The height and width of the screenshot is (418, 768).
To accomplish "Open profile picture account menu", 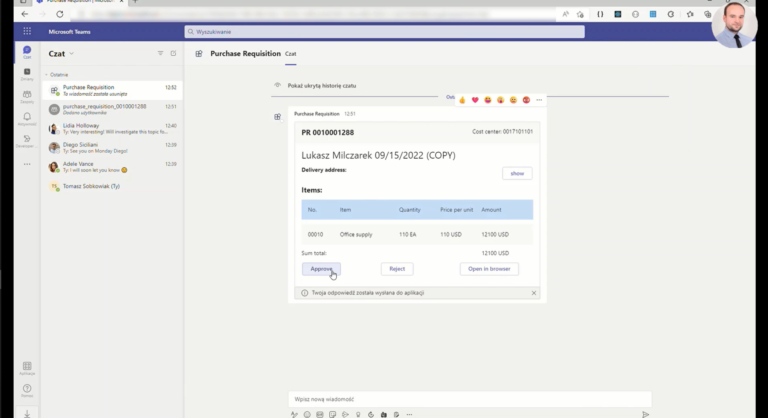I will point(734,25).
